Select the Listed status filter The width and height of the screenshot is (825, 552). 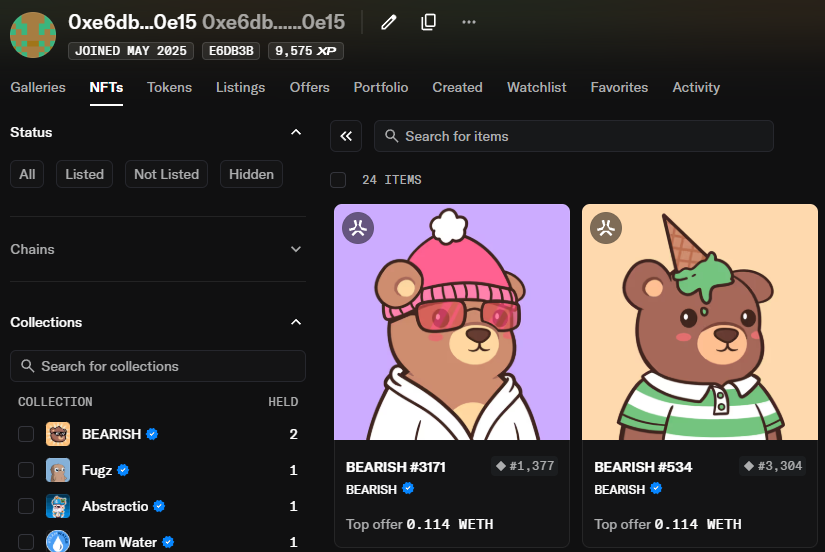point(84,174)
